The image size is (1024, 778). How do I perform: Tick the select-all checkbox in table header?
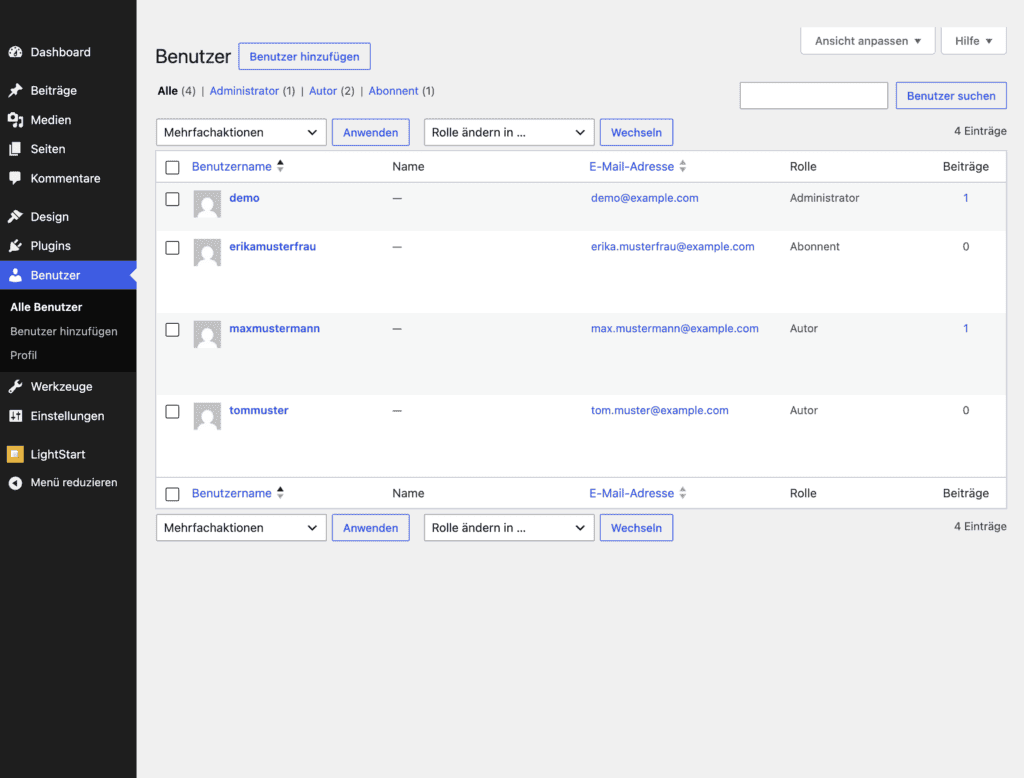(x=172, y=167)
